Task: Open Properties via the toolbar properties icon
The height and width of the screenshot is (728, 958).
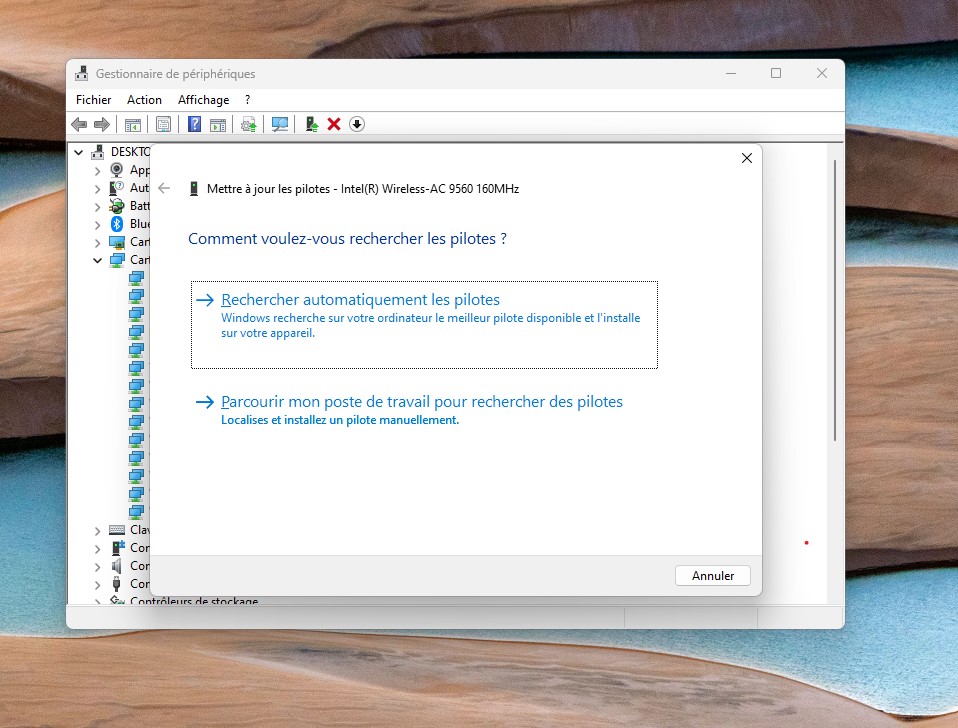Action: pyautogui.click(x=163, y=125)
